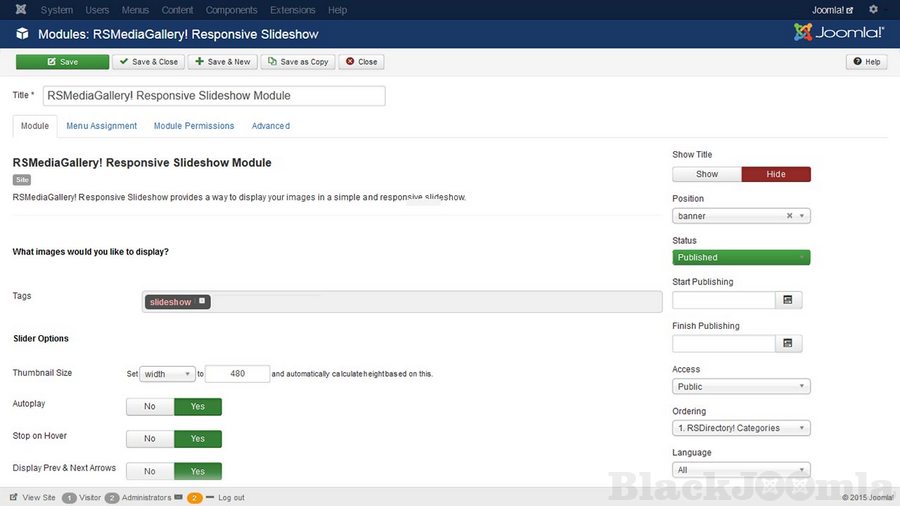Open the settings gear menu

point(873,10)
